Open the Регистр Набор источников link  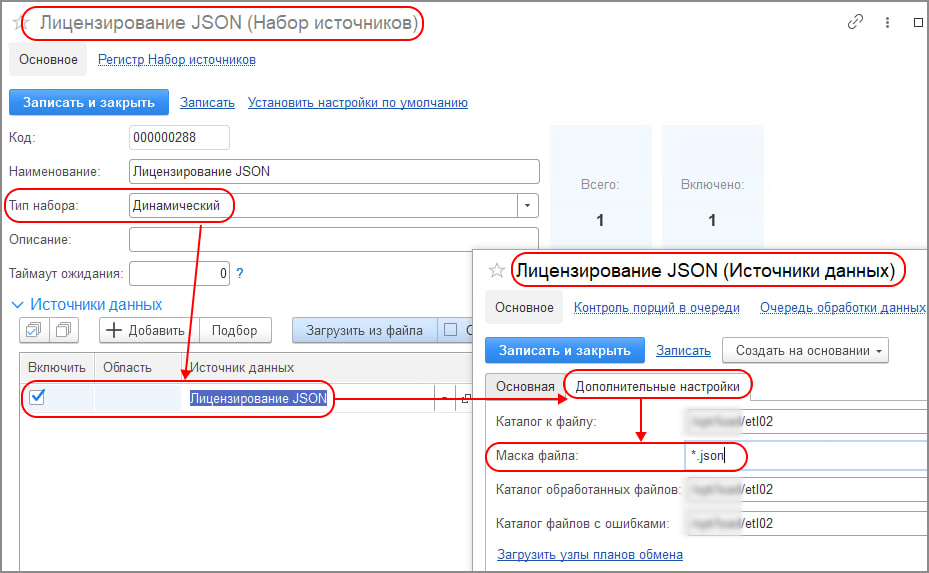[x=176, y=60]
